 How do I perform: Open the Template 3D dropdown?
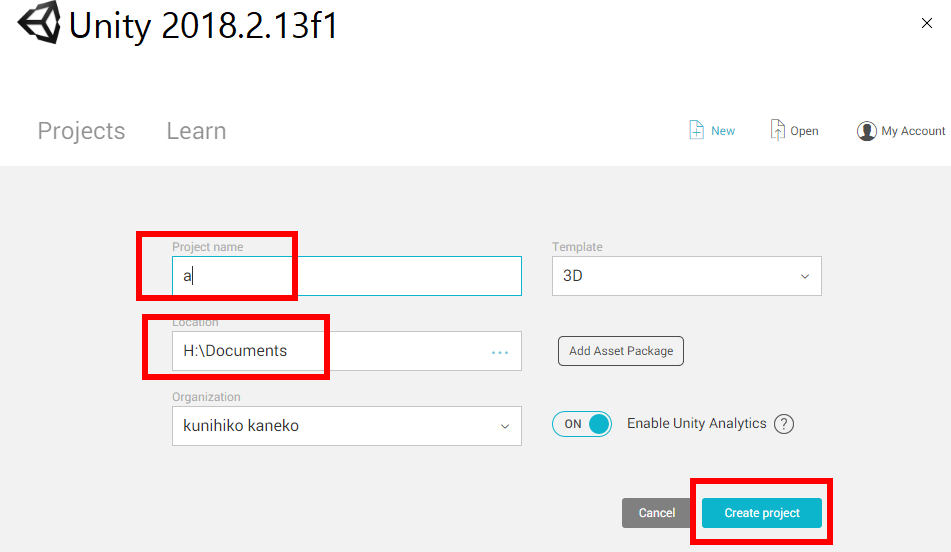(x=687, y=276)
